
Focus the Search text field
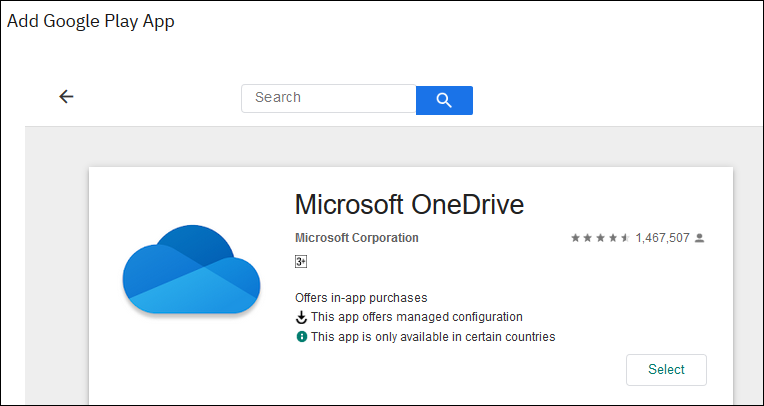pyautogui.click(x=328, y=98)
